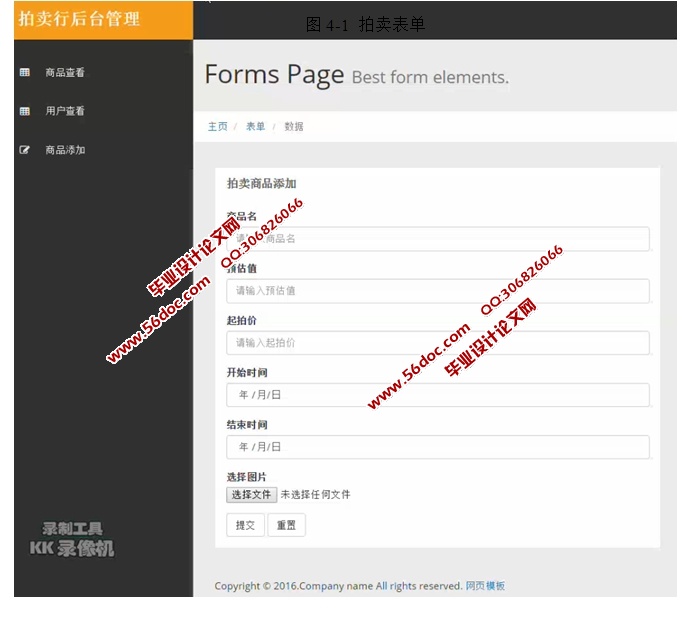Focus the 起拍价 input field
The image size is (692, 622).
click(438, 343)
